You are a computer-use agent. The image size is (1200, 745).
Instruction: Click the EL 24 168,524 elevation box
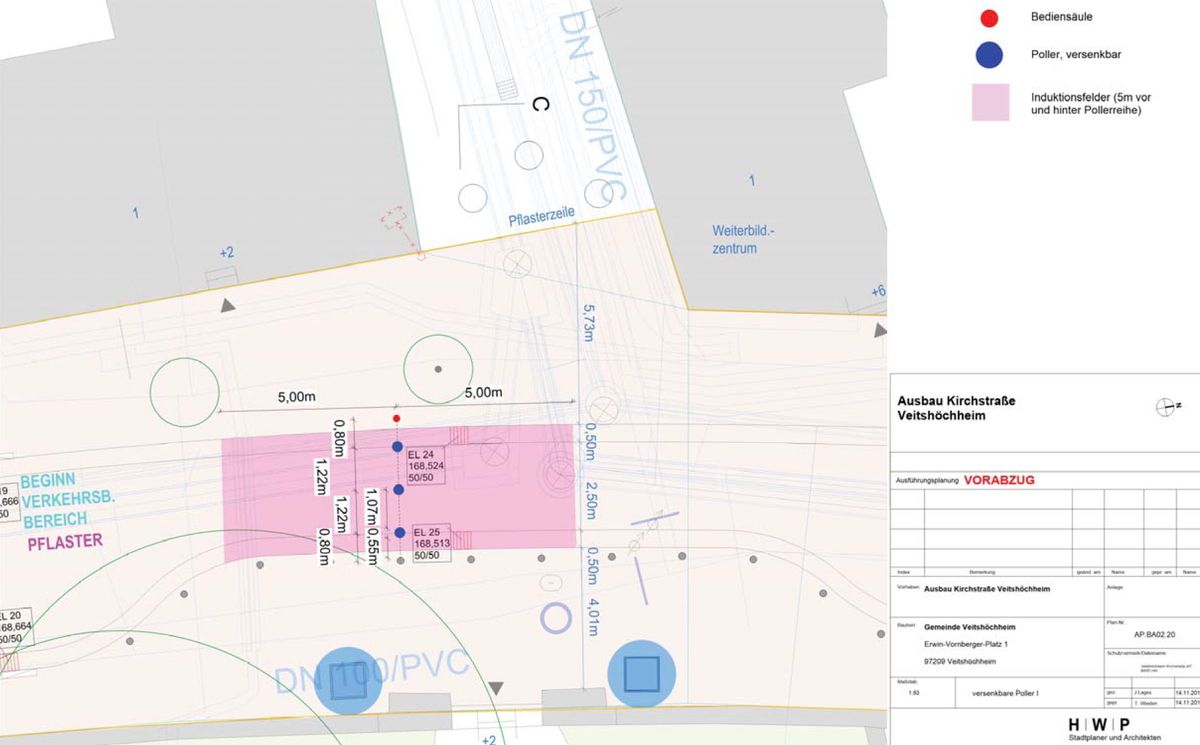click(x=427, y=466)
